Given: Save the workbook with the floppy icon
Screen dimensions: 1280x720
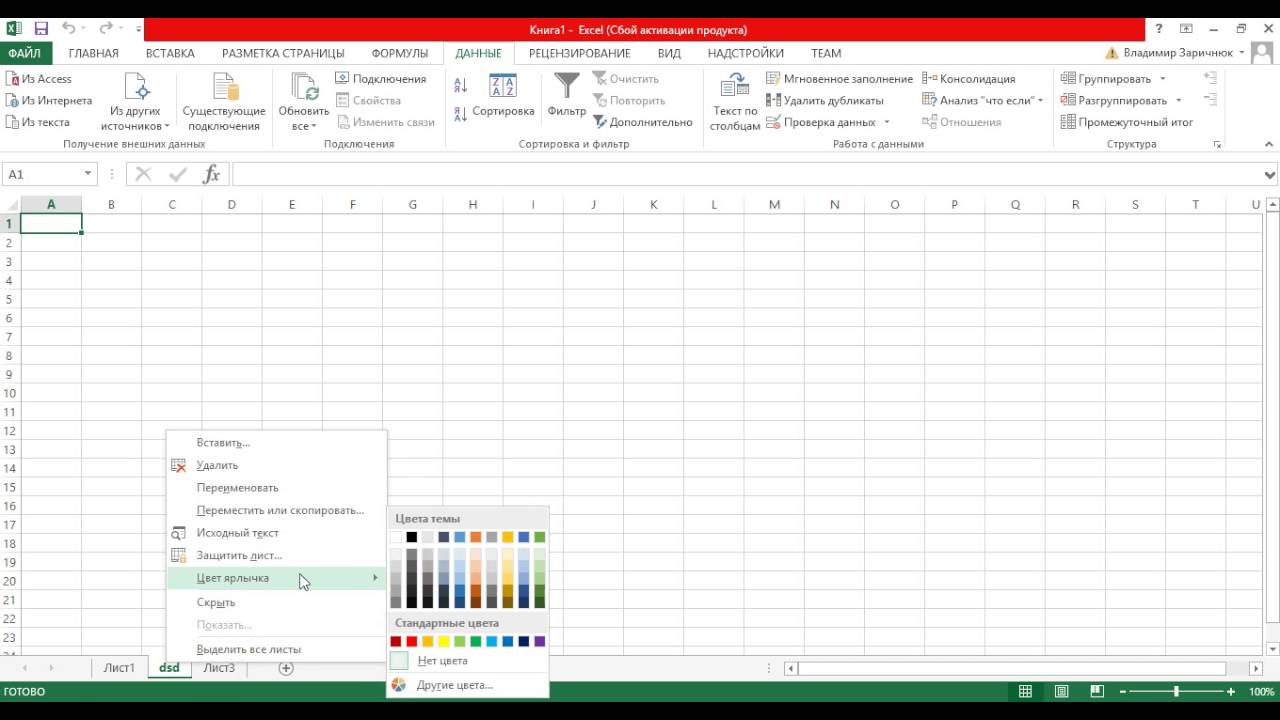Looking at the screenshot, I should pos(41,29).
